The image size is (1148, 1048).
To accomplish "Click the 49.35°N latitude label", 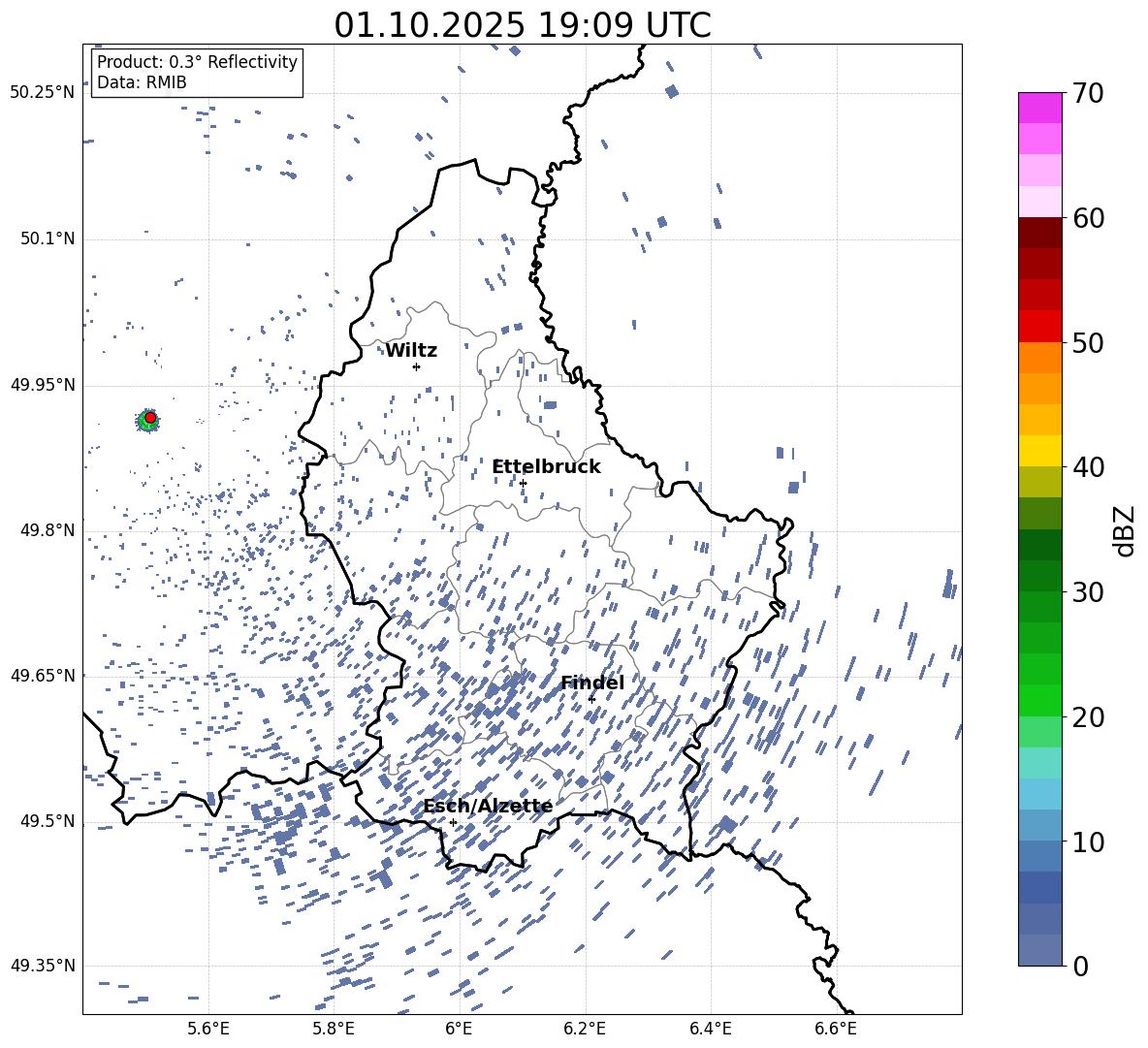I will (x=43, y=966).
